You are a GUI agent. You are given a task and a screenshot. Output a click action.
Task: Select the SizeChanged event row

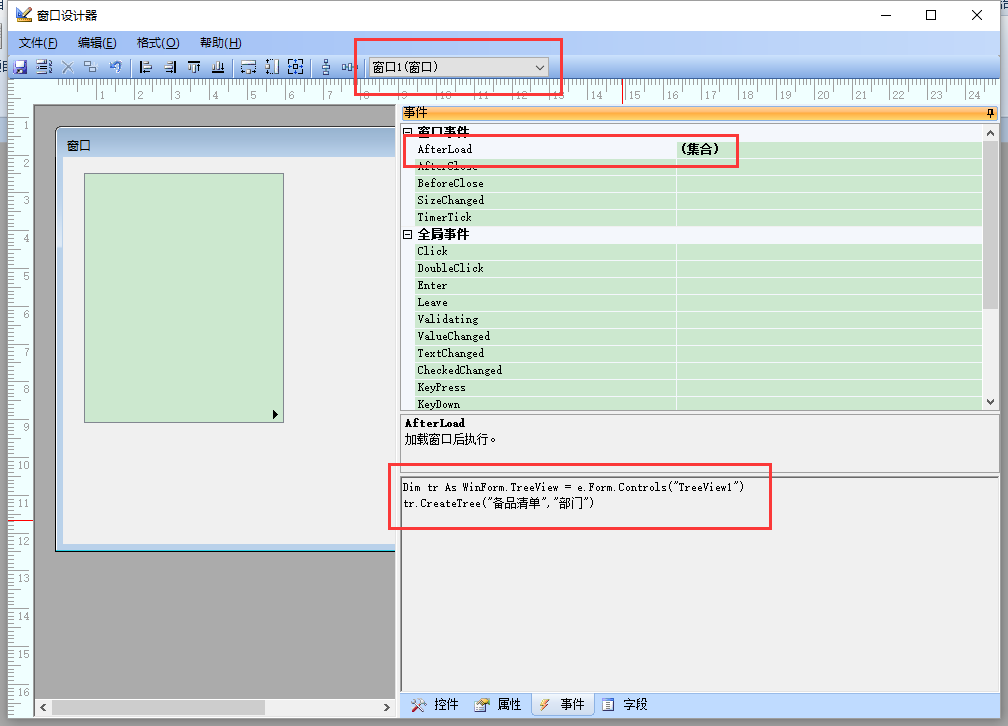[x=698, y=200]
